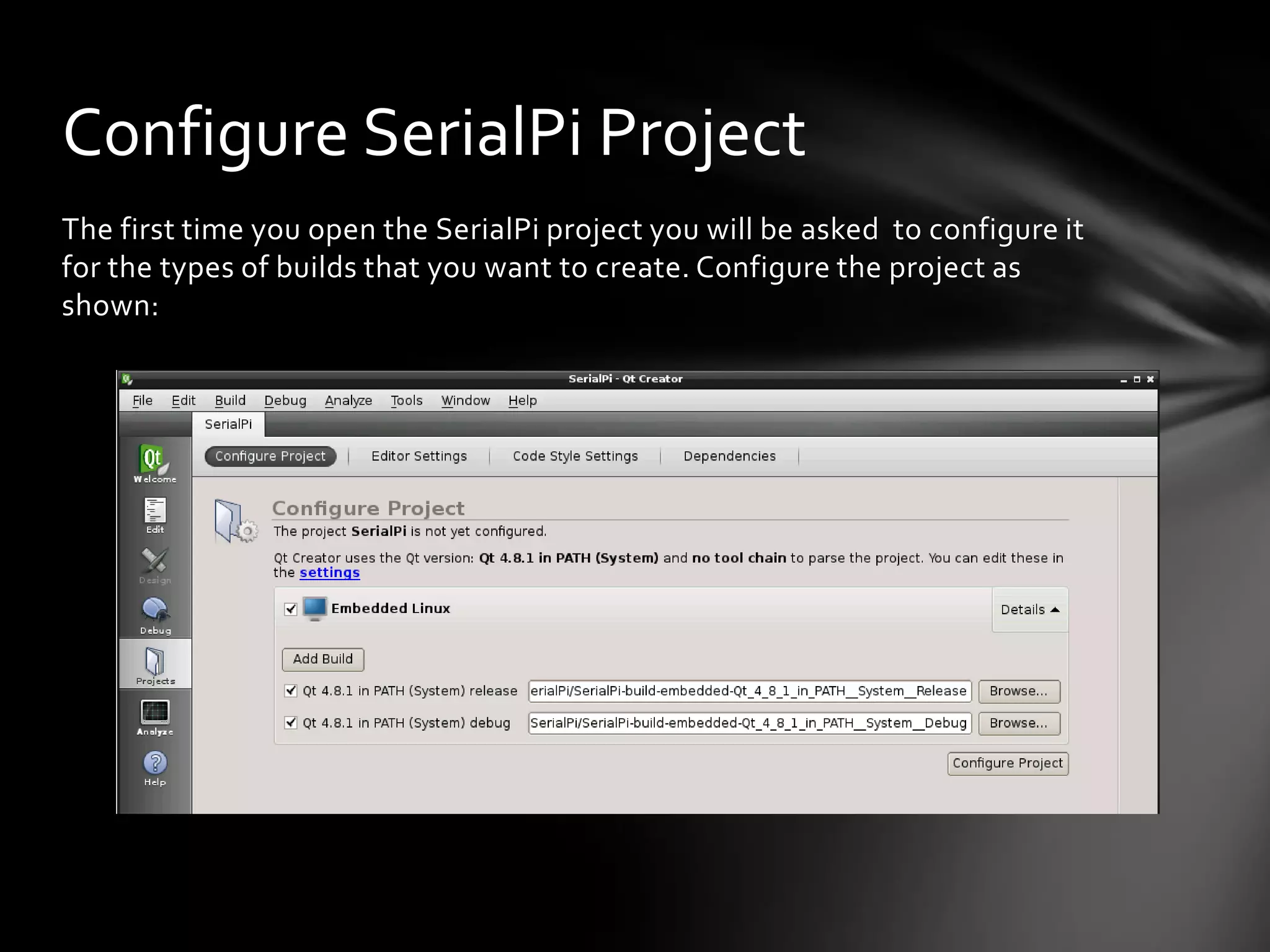Screen dimensions: 1270x952
Task: Browse for the debug build directory
Action: tap(1019, 723)
